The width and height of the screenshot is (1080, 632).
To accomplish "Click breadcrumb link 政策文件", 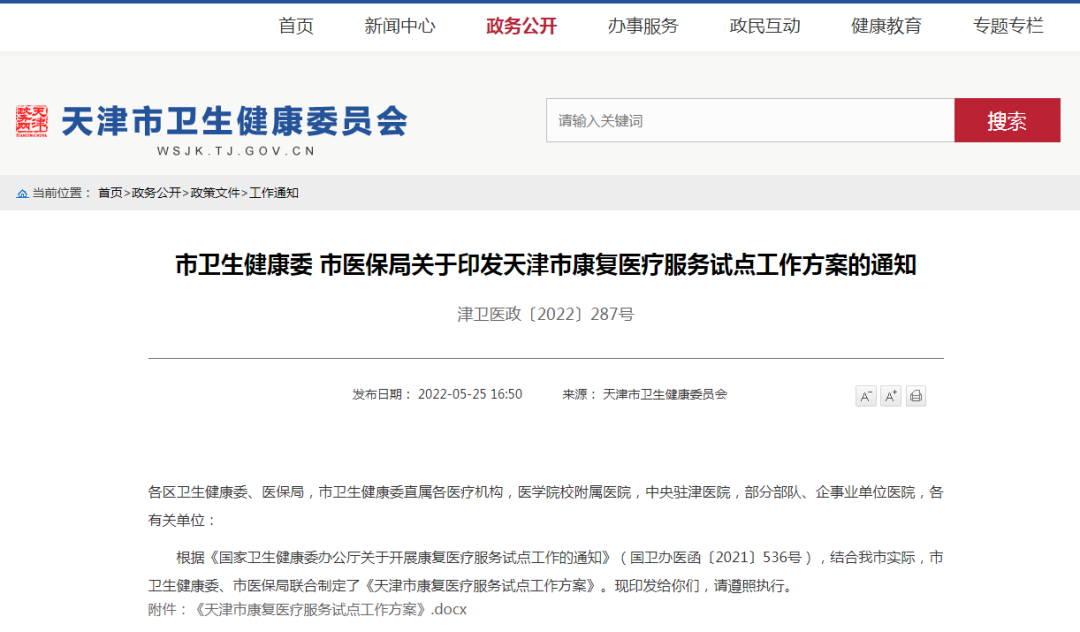I will 215,193.
